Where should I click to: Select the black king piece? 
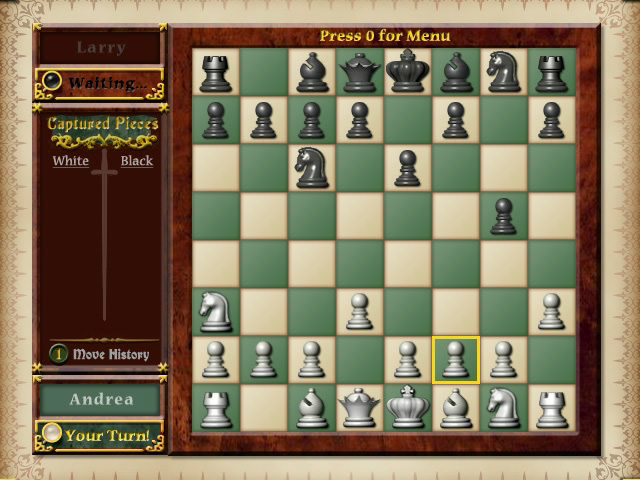[x=407, y=72]
